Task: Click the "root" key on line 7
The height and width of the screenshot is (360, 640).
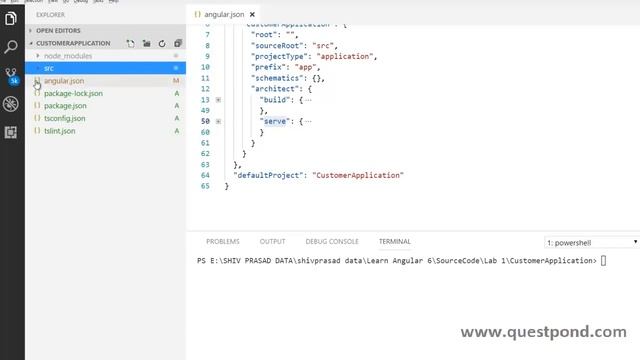Action: [264, 35]
